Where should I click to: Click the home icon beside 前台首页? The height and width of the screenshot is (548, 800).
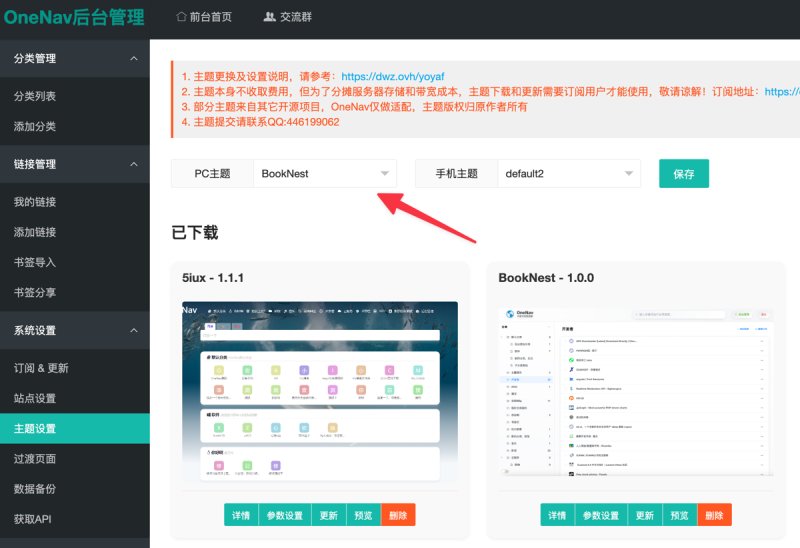point(181,17)
